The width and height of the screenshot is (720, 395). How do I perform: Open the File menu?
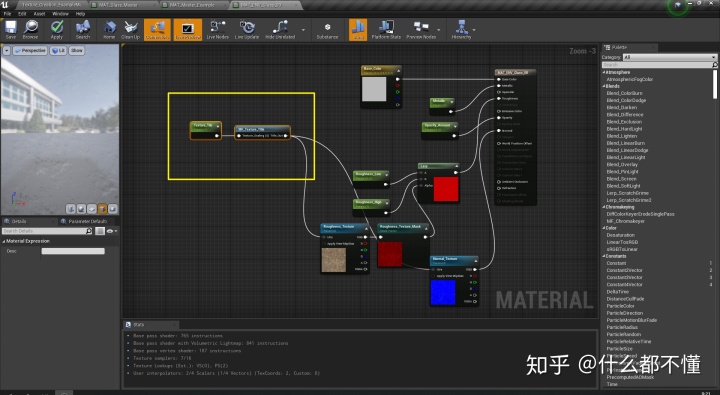[7, 14]
